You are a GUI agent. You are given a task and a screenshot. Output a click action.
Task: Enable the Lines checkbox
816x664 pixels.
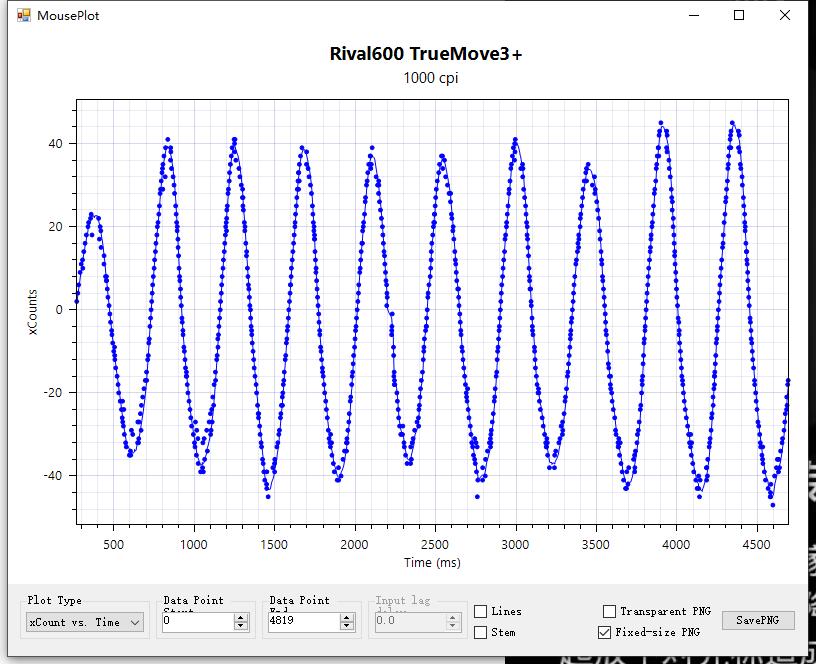(x=480, y=611)
